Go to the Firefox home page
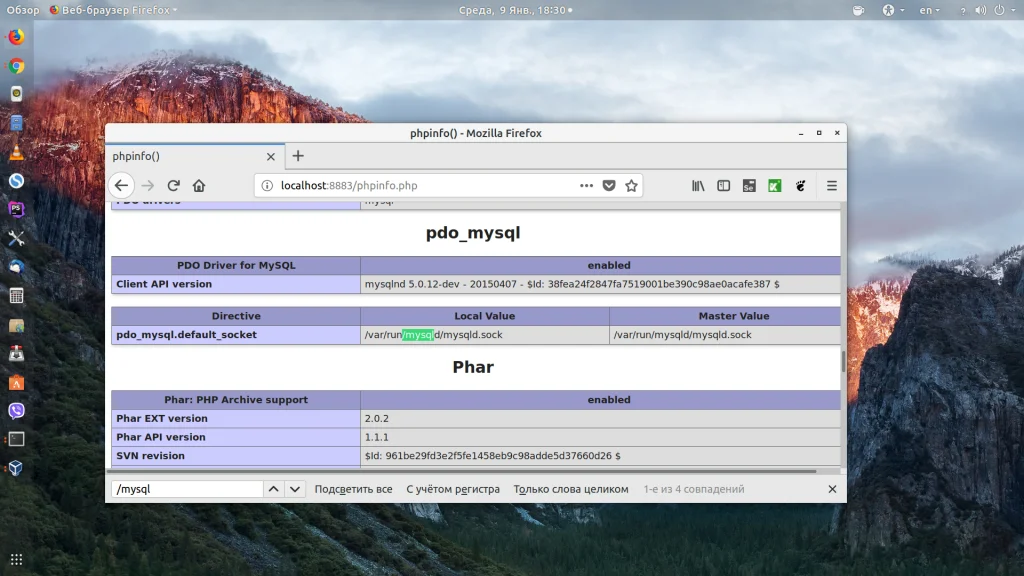The height and width of the screenshot is (576, 1024). click(x=199, y=186)
